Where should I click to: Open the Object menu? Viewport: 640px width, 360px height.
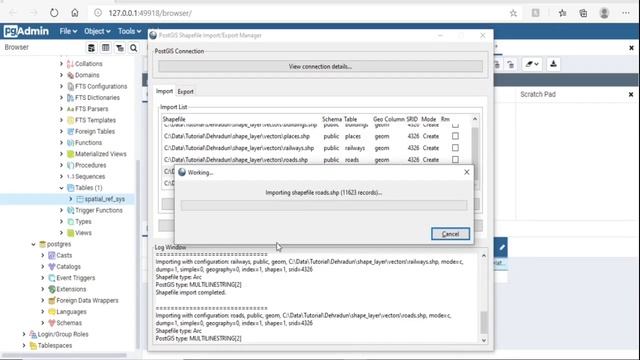click(97, 31)
